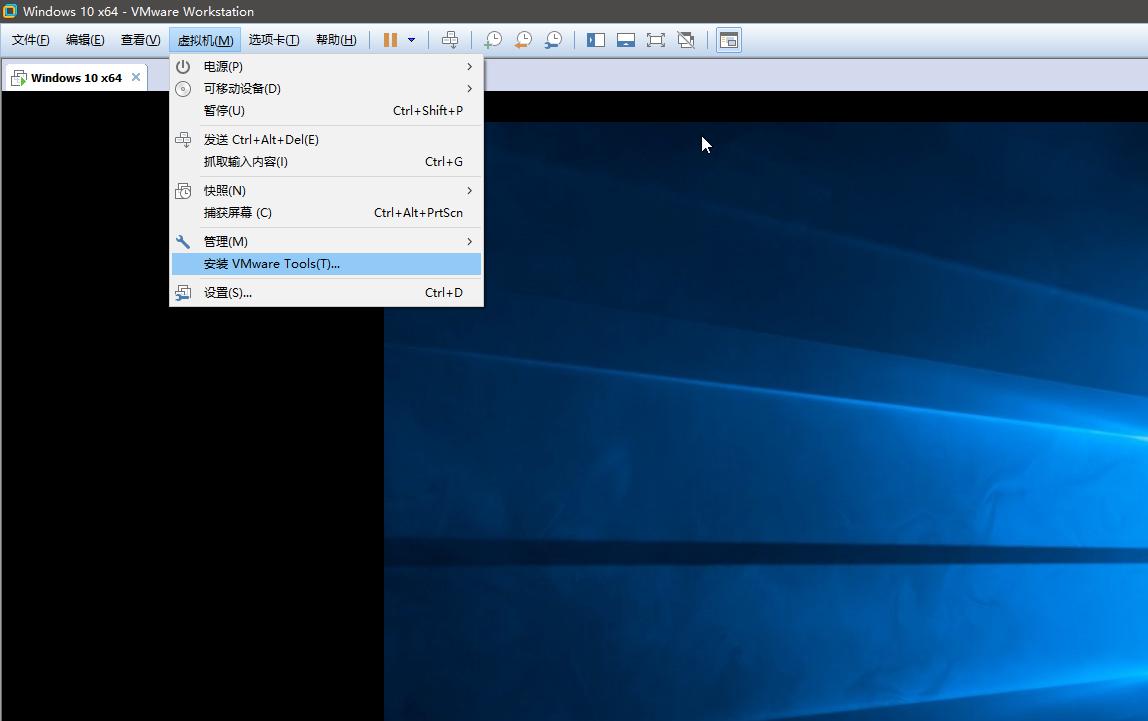Choose 发送 Ctrl+Alt+Del(E) menu entry
Viewport: 1148px width, 721px height.
pos(327,140)
